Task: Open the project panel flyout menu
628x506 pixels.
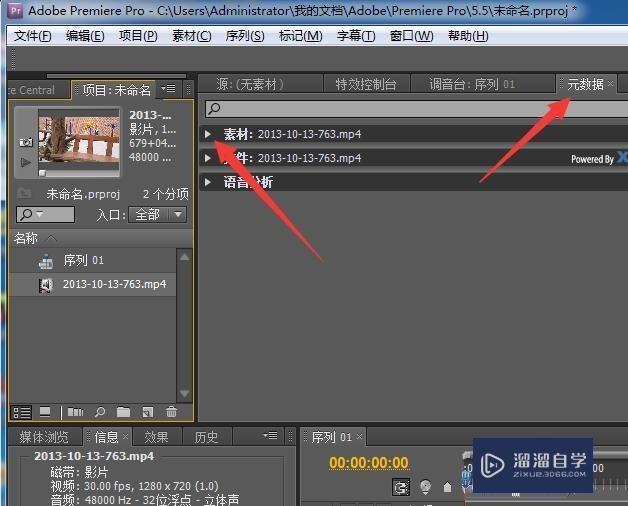Action: [168, 88]
